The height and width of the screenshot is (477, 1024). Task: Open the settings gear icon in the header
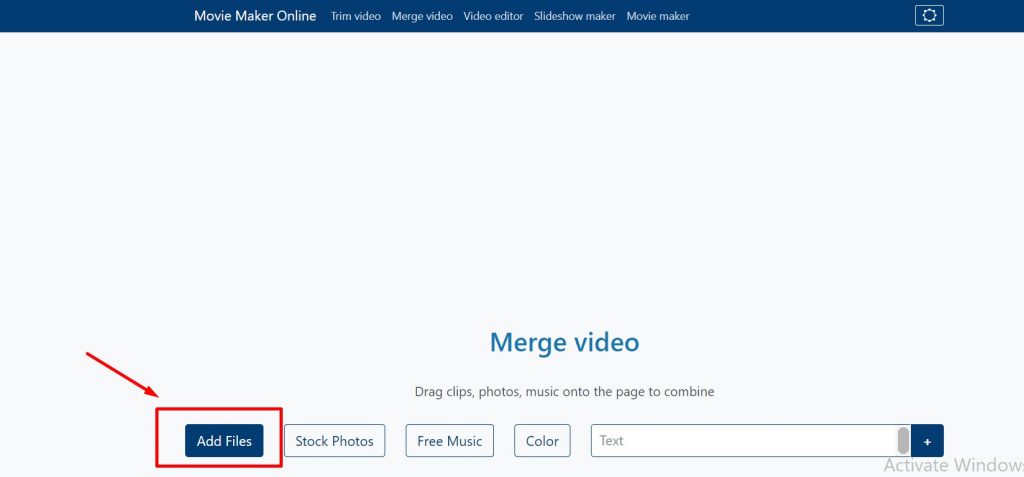coord(929,16)
